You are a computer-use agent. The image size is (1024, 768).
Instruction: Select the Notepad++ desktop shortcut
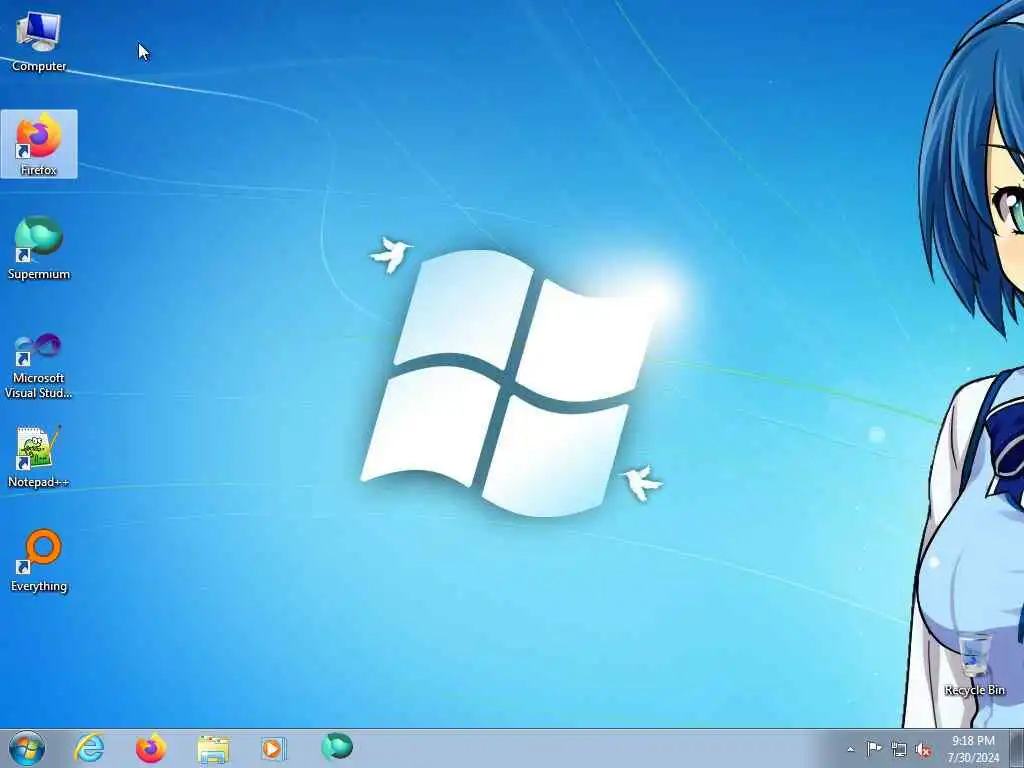(x=39, y=456)
